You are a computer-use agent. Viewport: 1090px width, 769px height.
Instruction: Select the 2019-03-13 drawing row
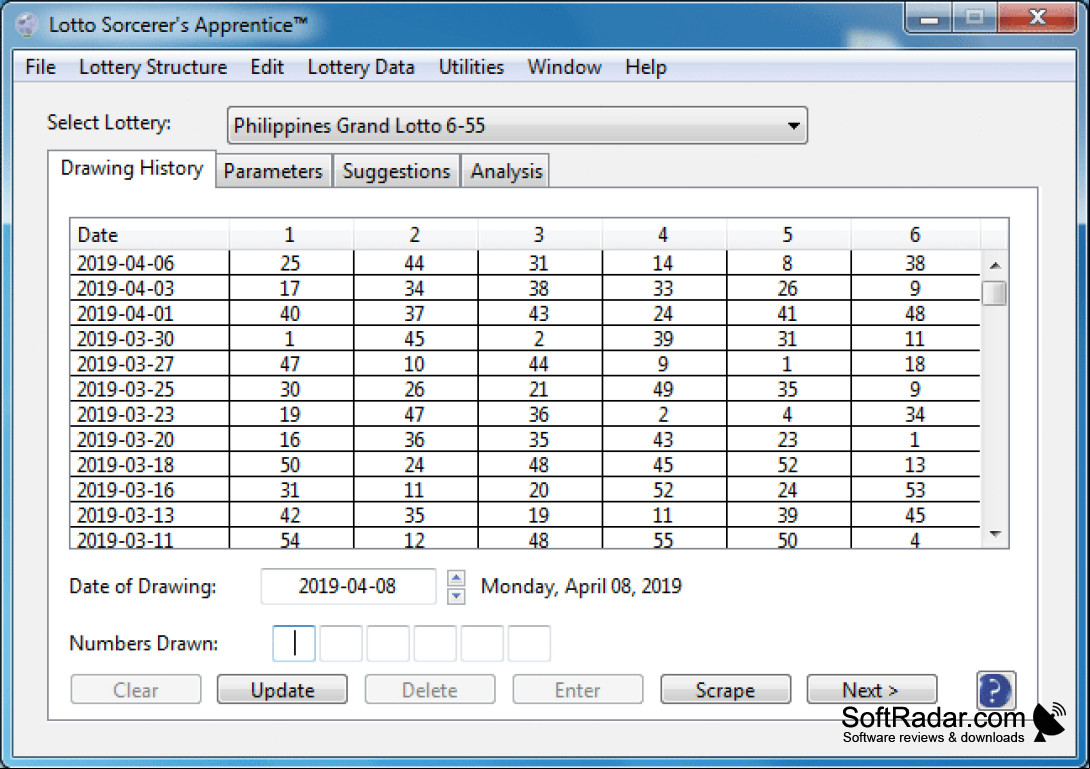click(525, 515)
